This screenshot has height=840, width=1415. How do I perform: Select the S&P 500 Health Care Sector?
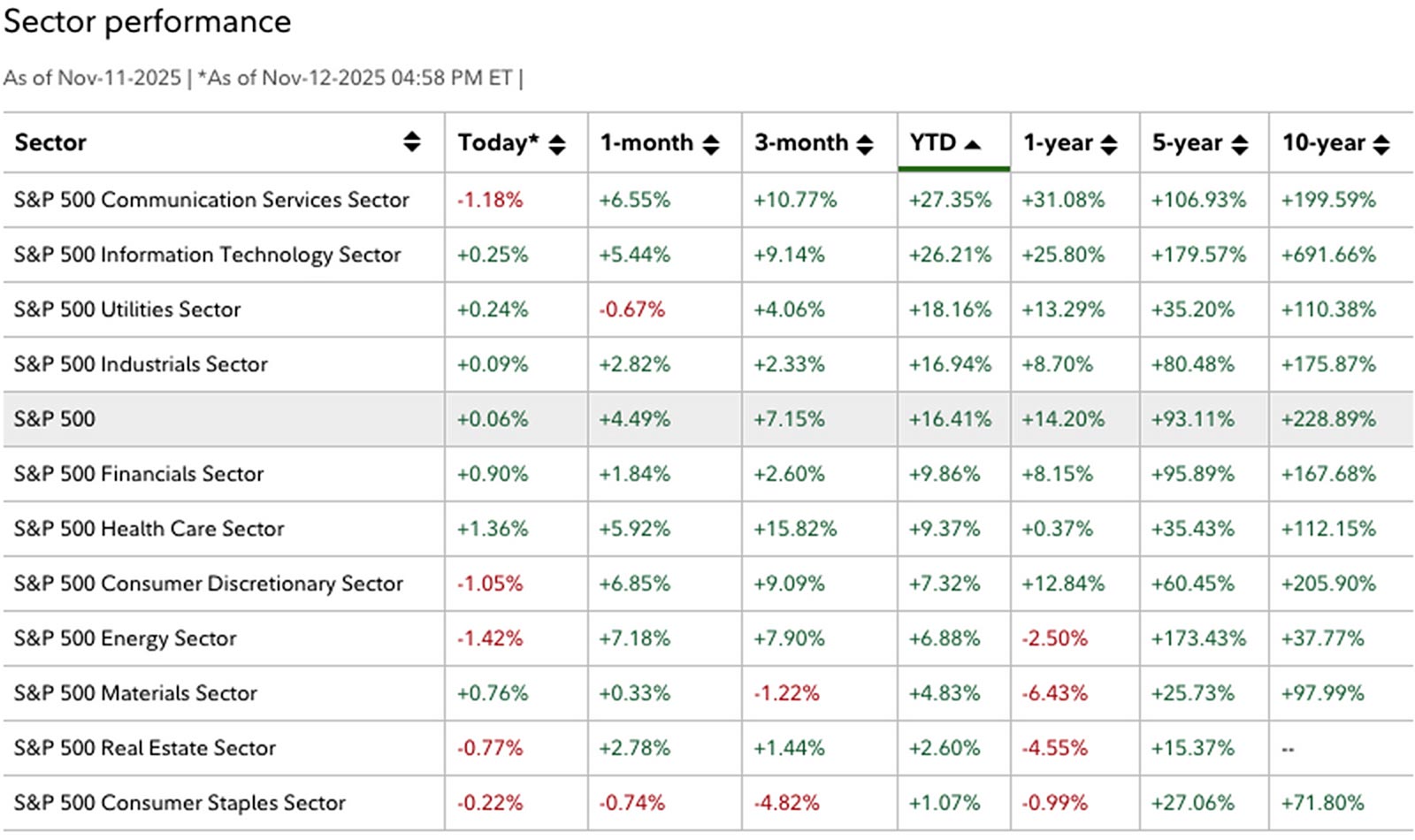coord(149,529)
